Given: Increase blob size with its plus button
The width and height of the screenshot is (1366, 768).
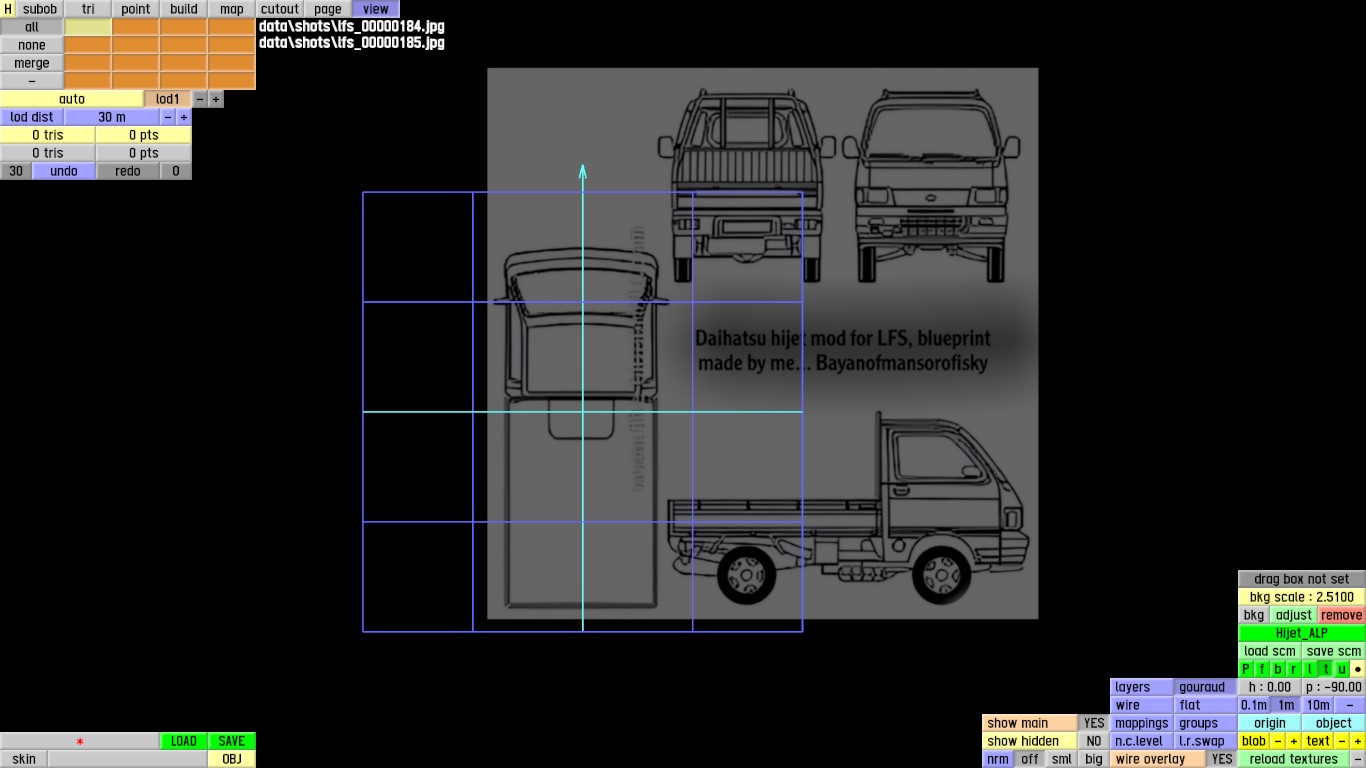Looking at the screenshot, I should click(x=1294, y=741).
